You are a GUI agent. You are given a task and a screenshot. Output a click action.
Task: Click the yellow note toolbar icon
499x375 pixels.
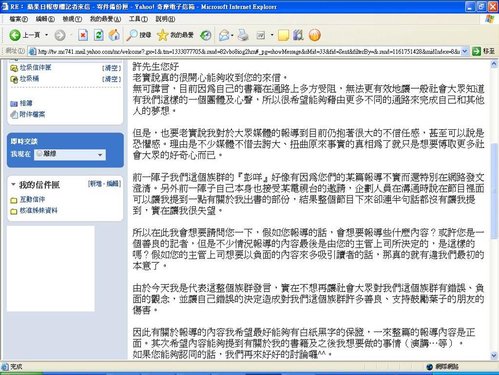coord(283,35)
